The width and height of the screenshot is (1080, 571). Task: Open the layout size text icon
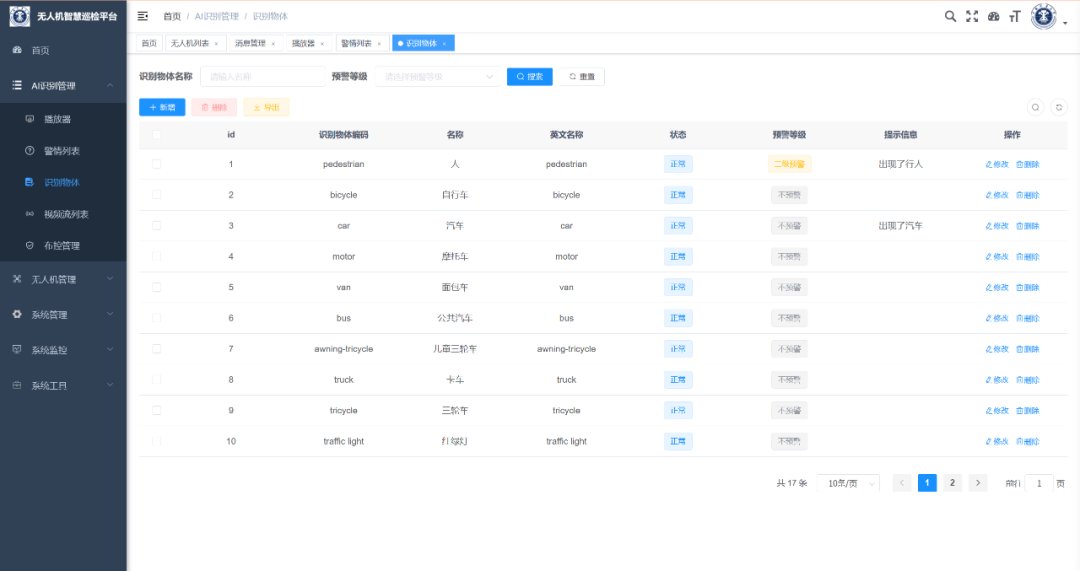pos(1015,16)
